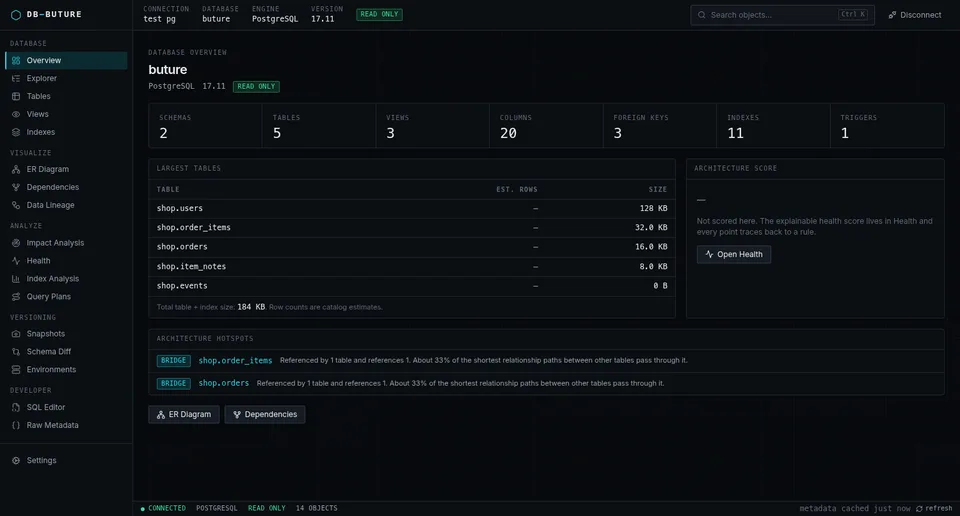Click the Snapshots camera icon
The width and height of the screenshot is (960, 516).
click(x=16, y=334)
